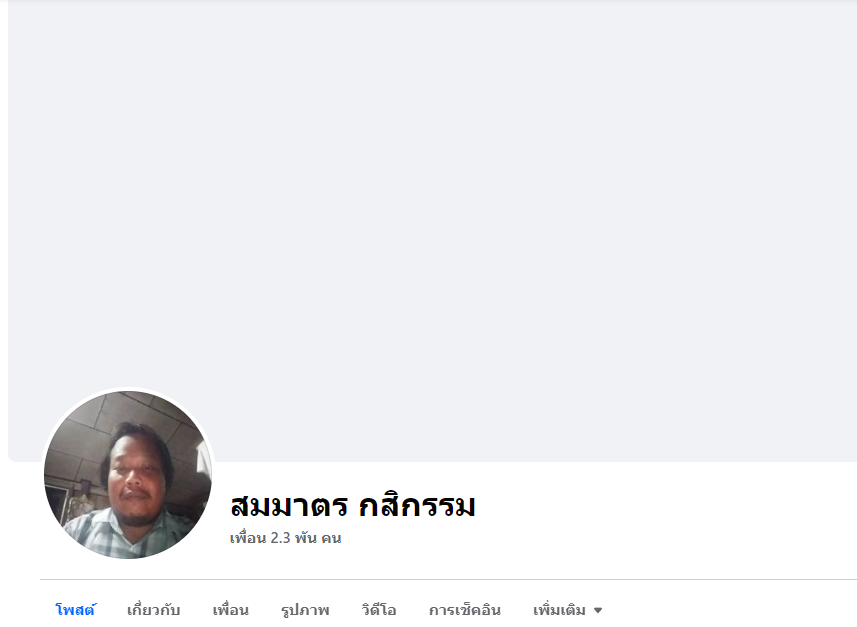This screenshot has width=857, height=627.
Task: Expand the เพิ่มเติม dropdown menu
Action: pyautogui.click(x=567, y=610)
